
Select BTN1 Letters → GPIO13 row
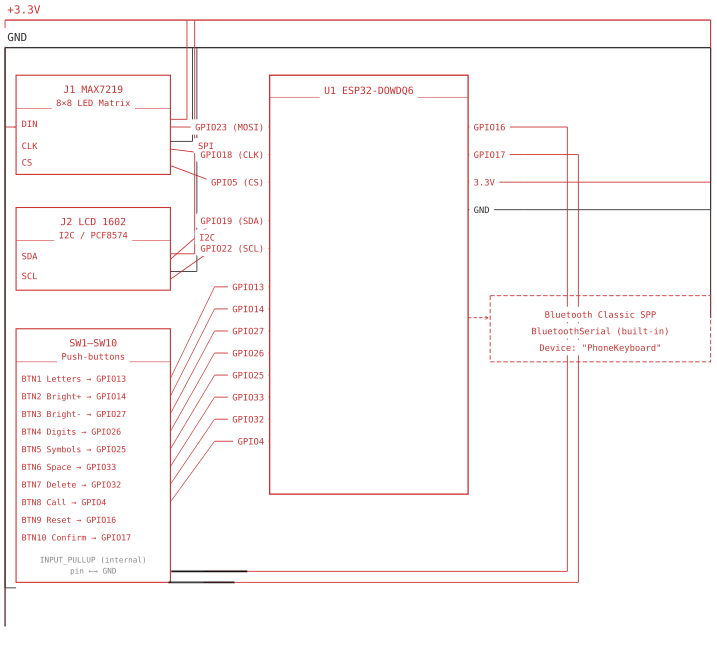(74, 379)
